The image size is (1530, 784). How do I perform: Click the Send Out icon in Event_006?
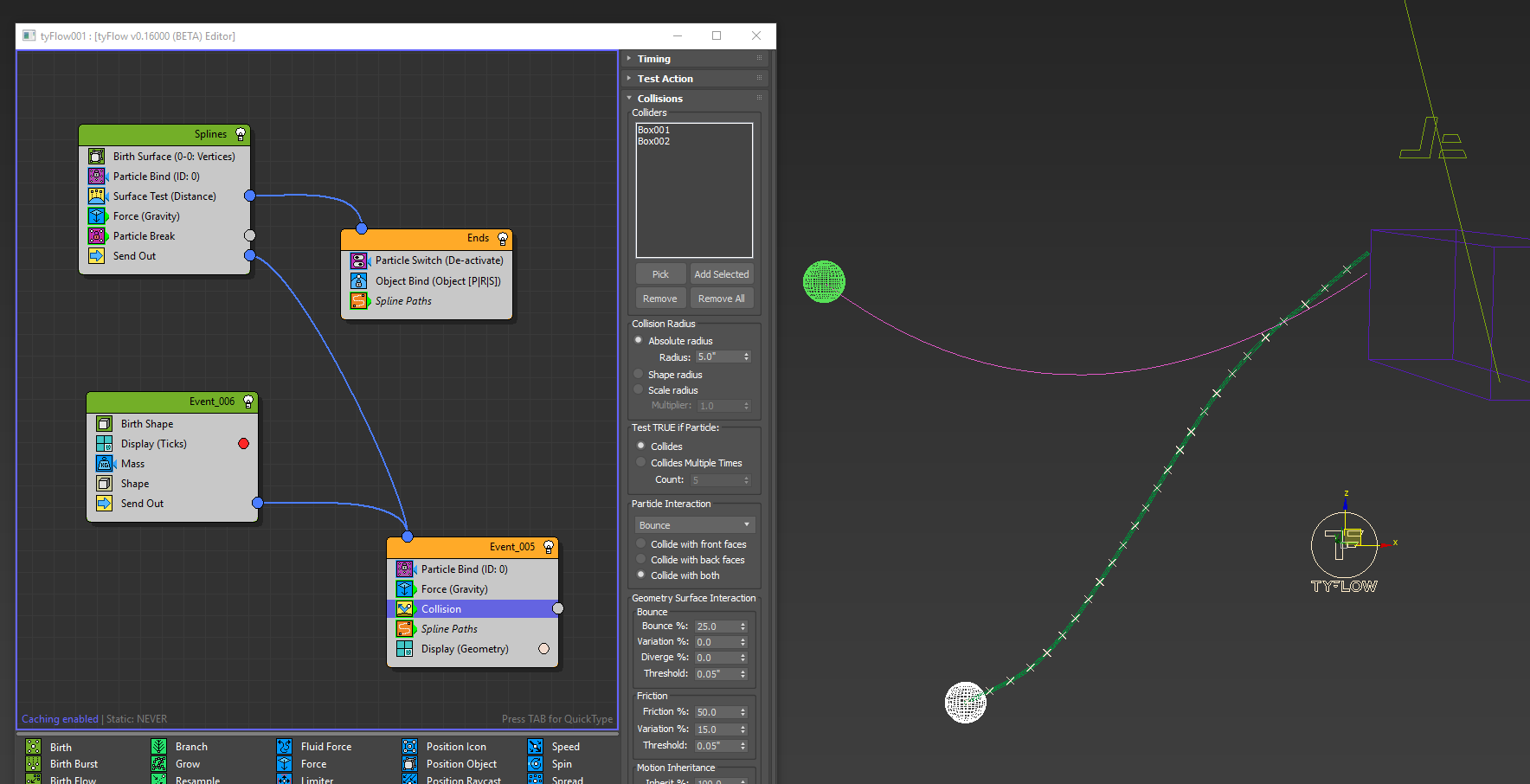[x=105, y=504]
